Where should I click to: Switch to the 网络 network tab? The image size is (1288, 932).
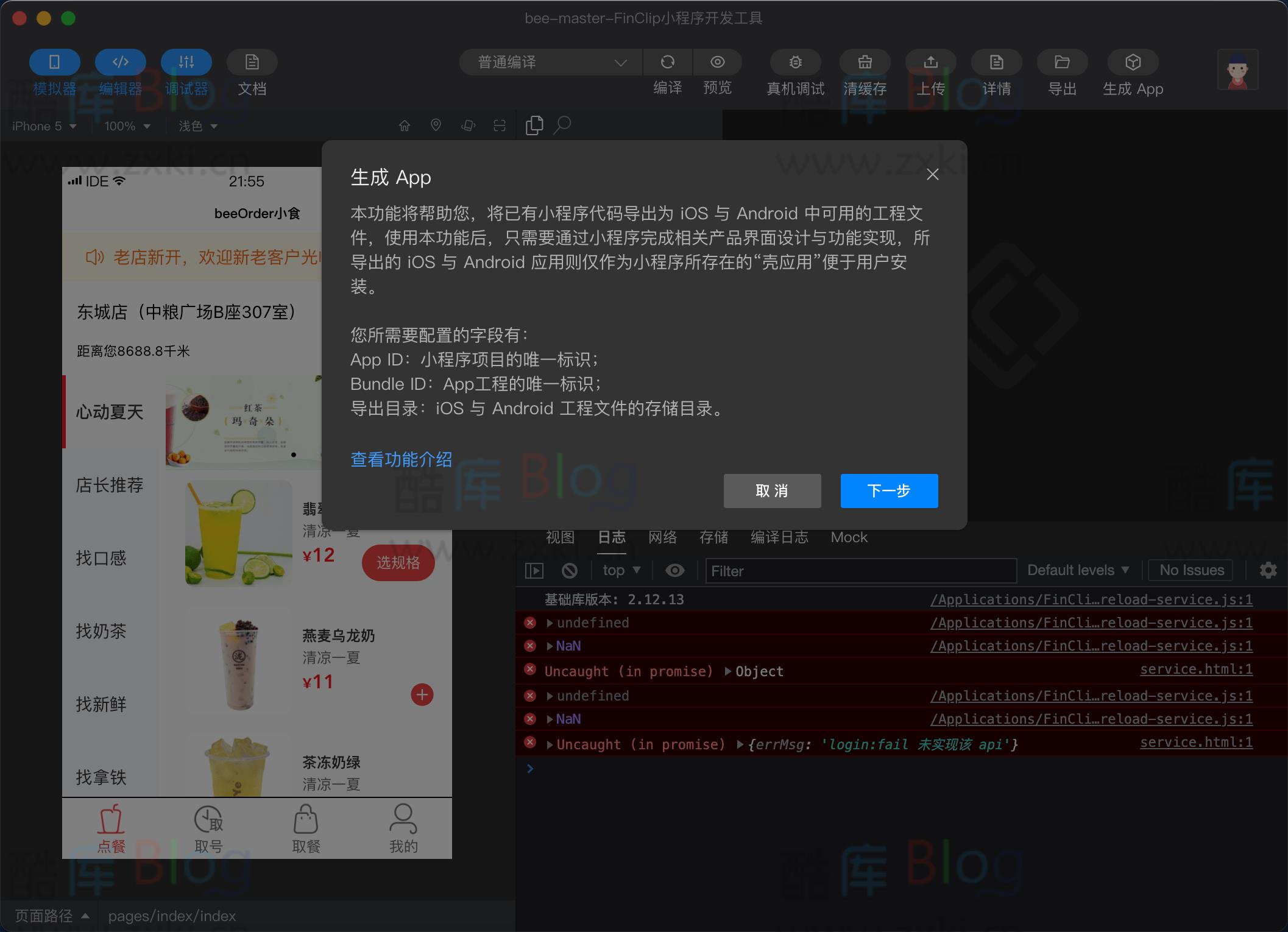coord(662,537)
